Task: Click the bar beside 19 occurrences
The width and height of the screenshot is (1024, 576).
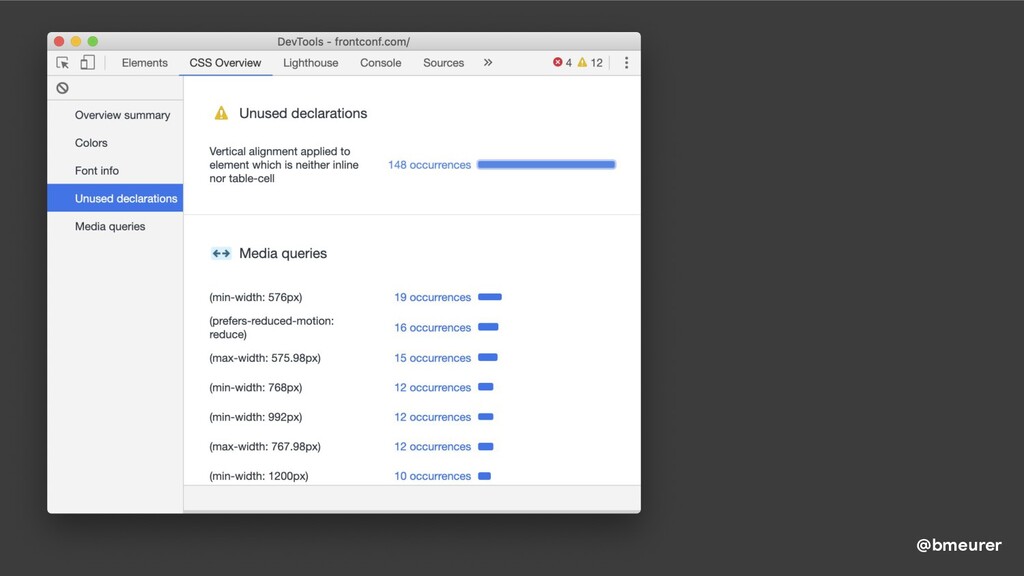Action: (x=490, y=297)
